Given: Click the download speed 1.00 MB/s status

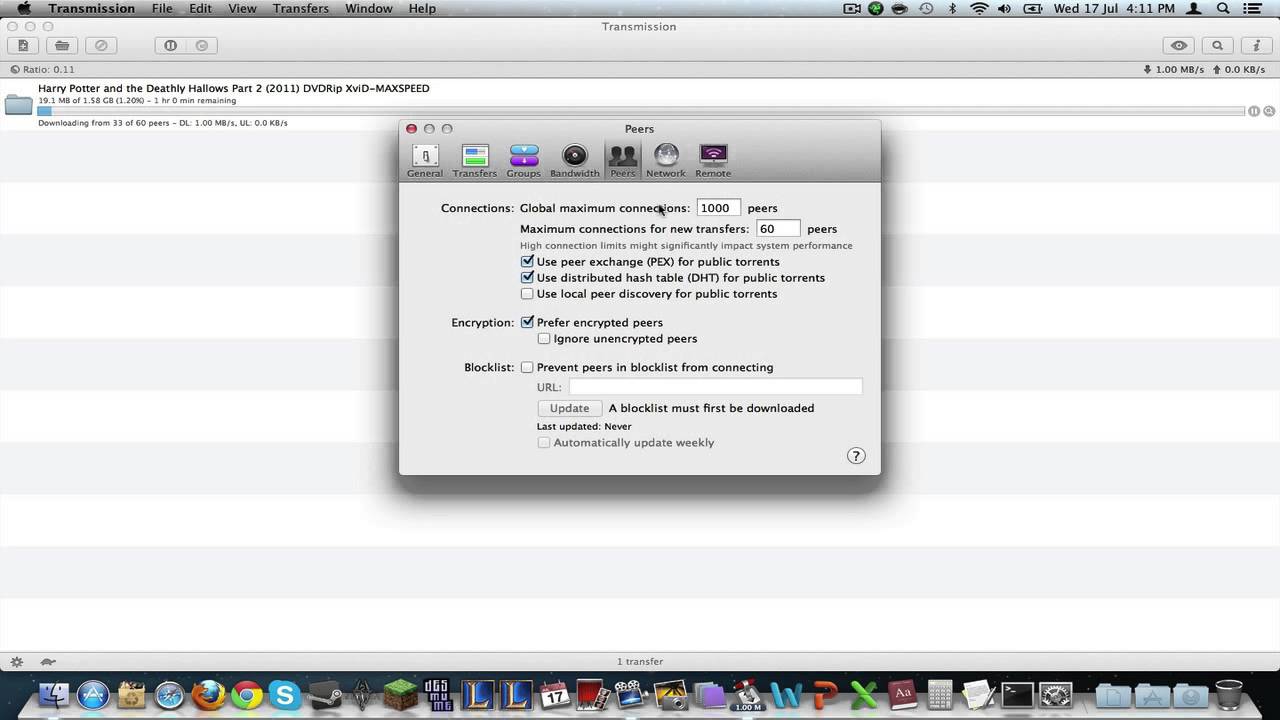Looking at the screenshot, I should [1174, 70].
